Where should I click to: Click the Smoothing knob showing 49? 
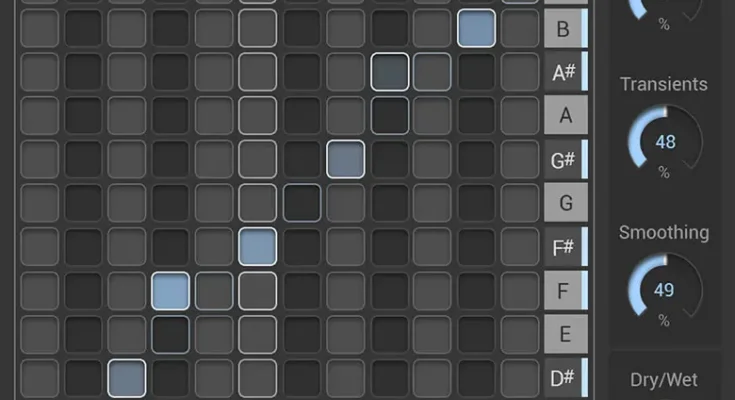(x=665, y=290)
